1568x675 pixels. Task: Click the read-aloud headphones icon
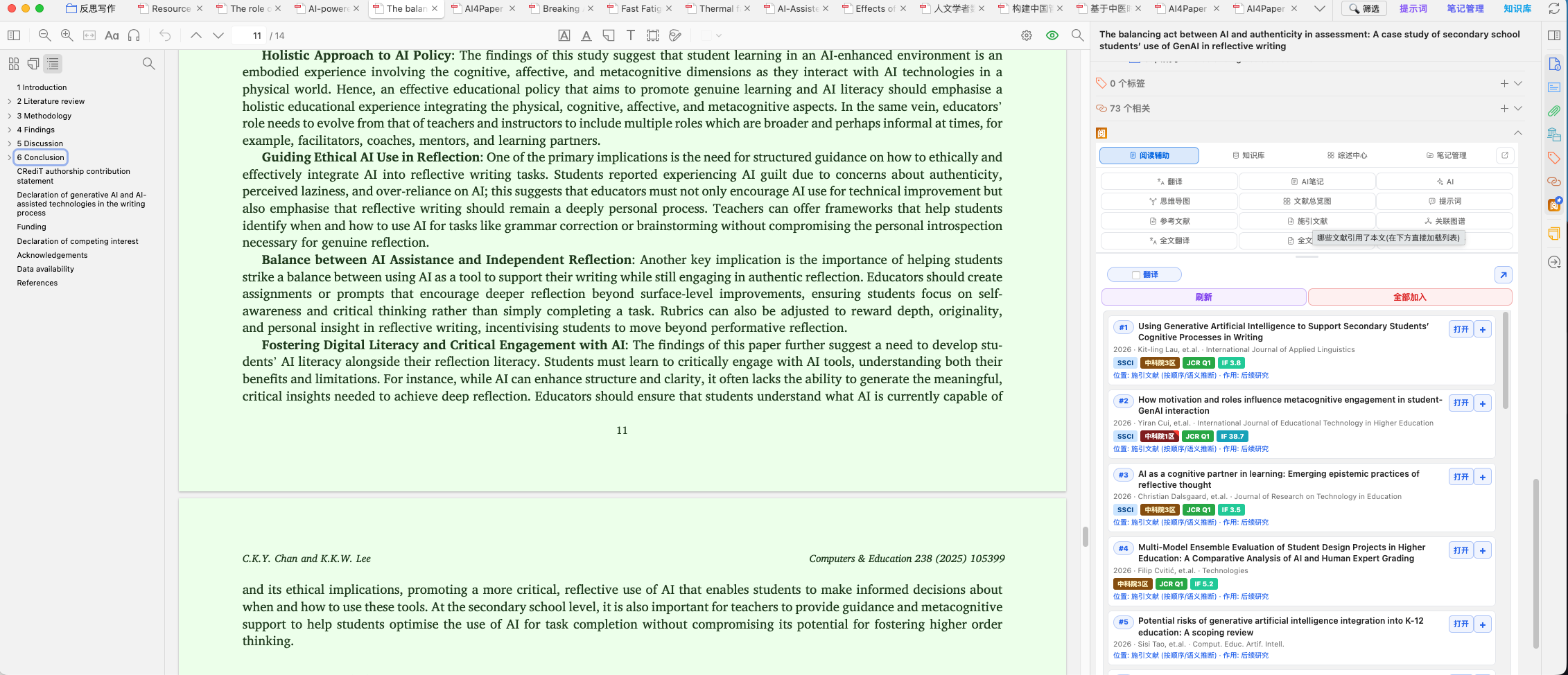134,35
